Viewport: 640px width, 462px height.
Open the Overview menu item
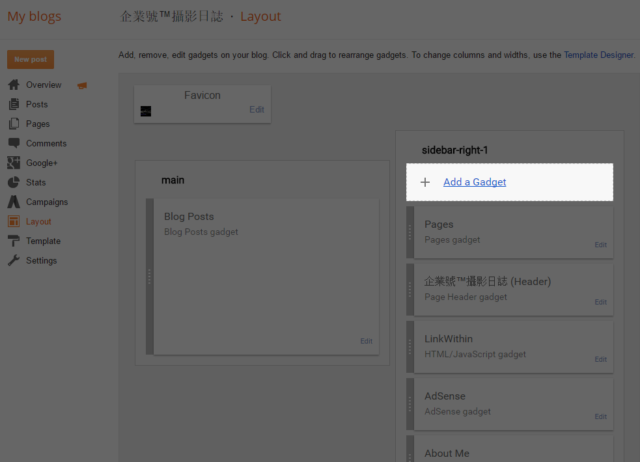click(44, 84)
